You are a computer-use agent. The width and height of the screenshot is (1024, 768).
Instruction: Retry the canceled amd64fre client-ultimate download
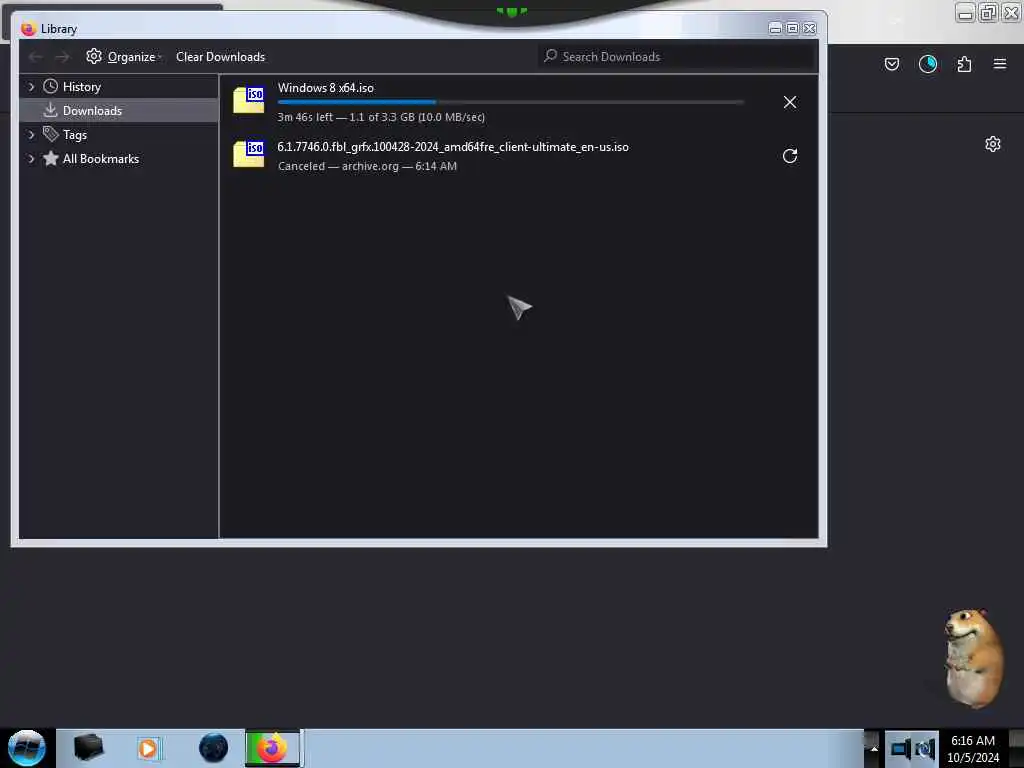point(790,155)
